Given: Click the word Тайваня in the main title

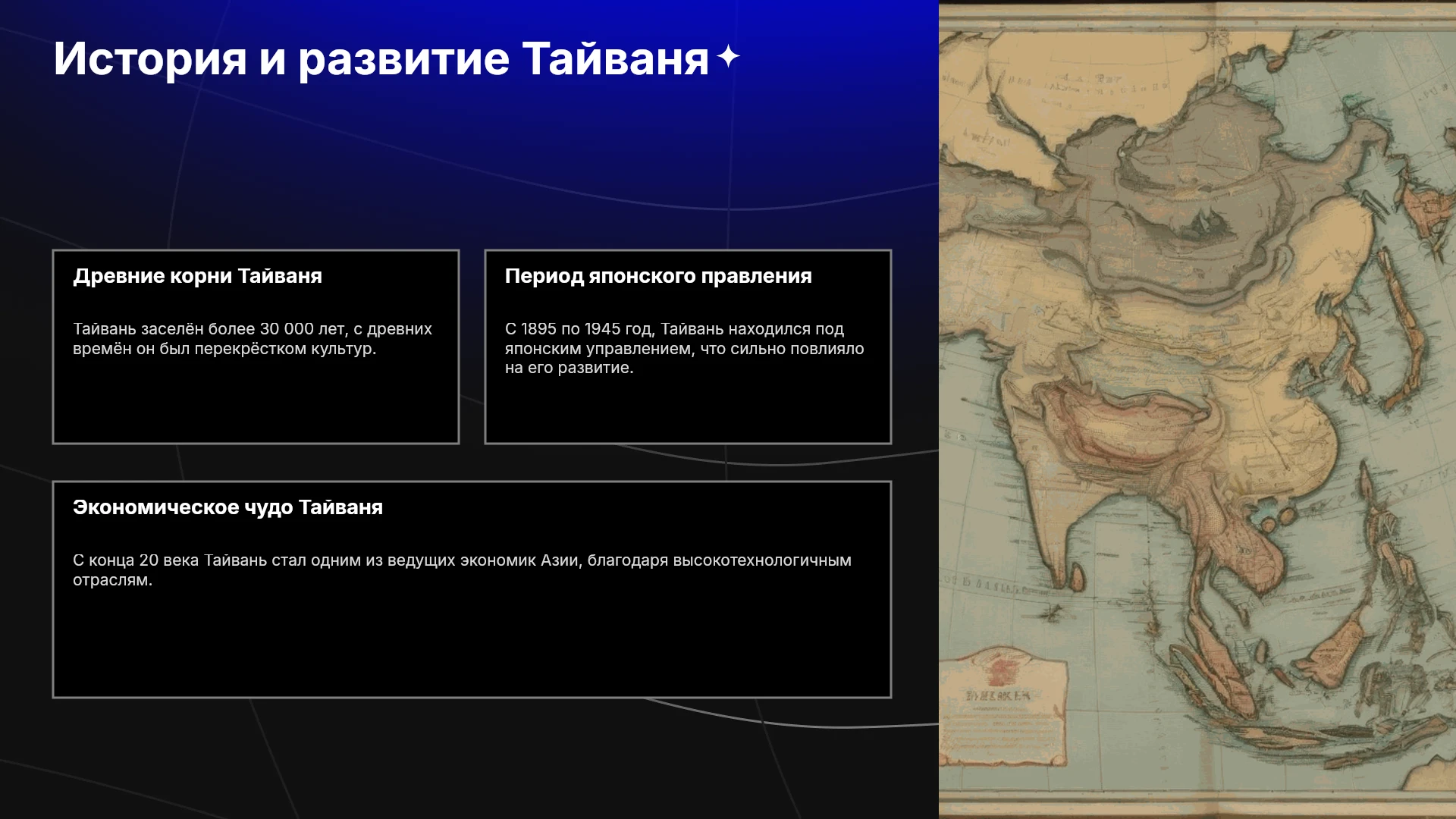Looking at the screenshot, I should pos(615,58).
